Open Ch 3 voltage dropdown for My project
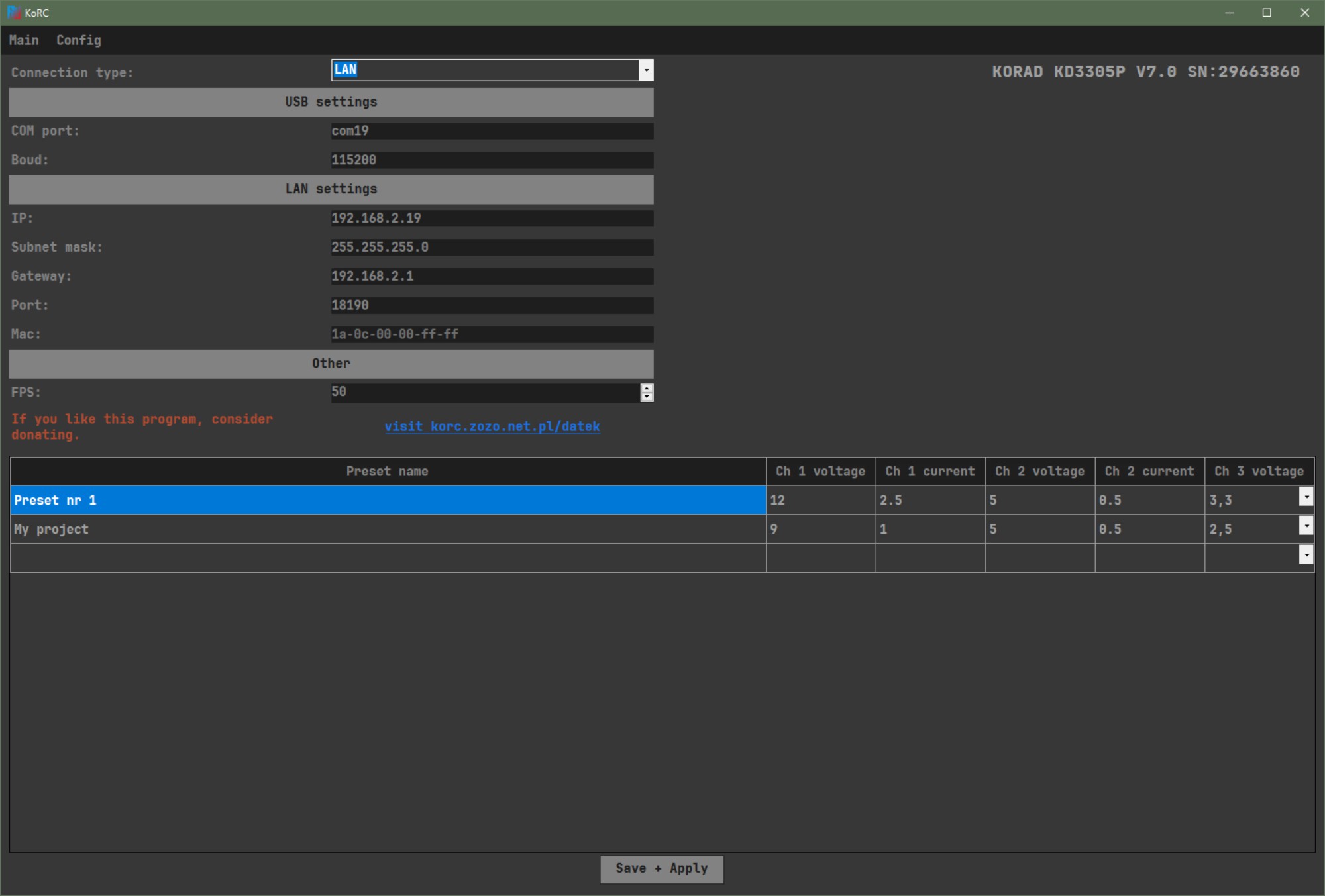The width and height of the screenshot is (1325, 896). [1306, 526]
